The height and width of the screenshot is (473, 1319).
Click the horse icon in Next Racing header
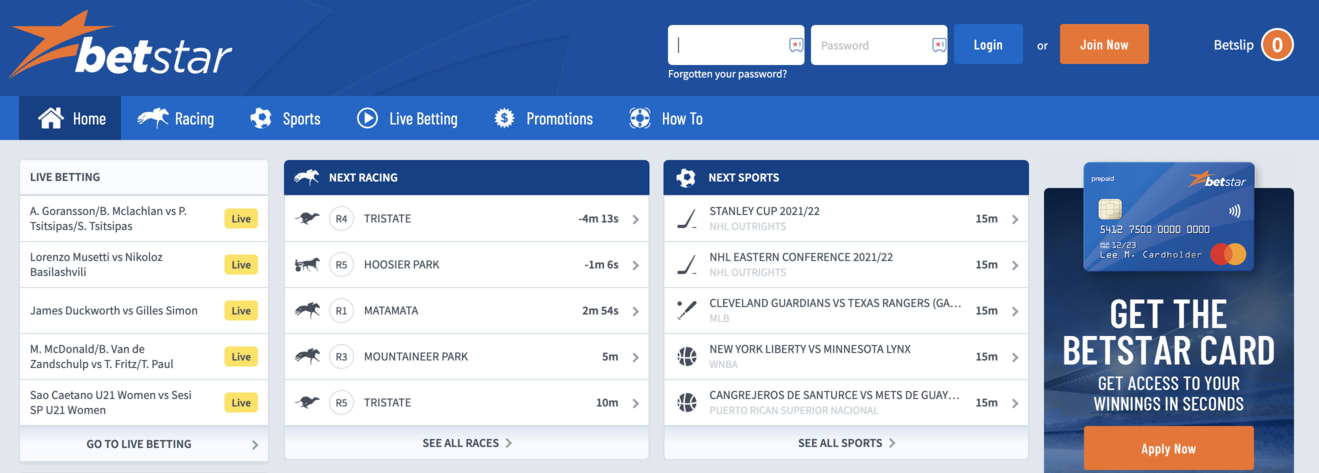pos(307,177)
